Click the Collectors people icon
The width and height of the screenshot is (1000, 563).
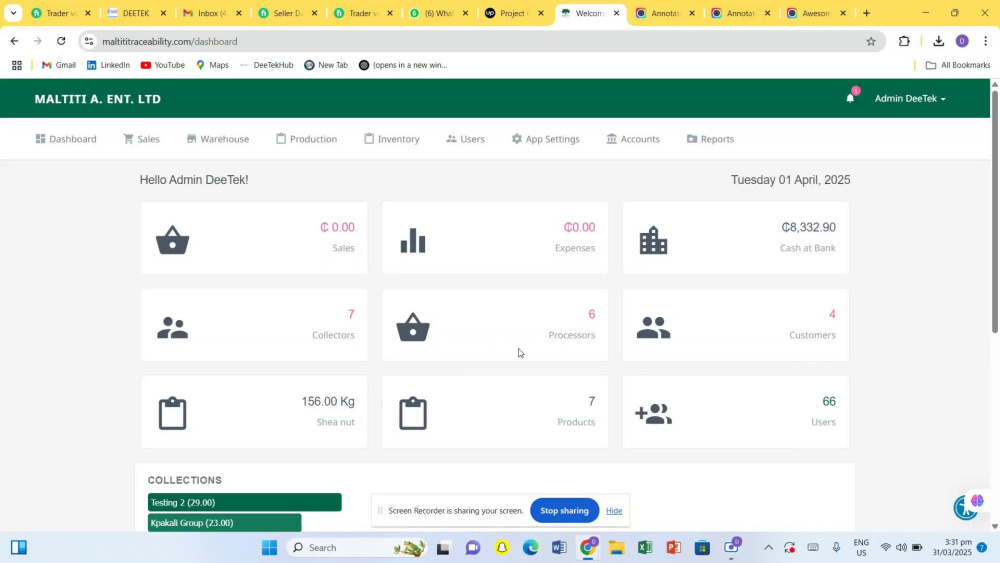pos(172,328)
